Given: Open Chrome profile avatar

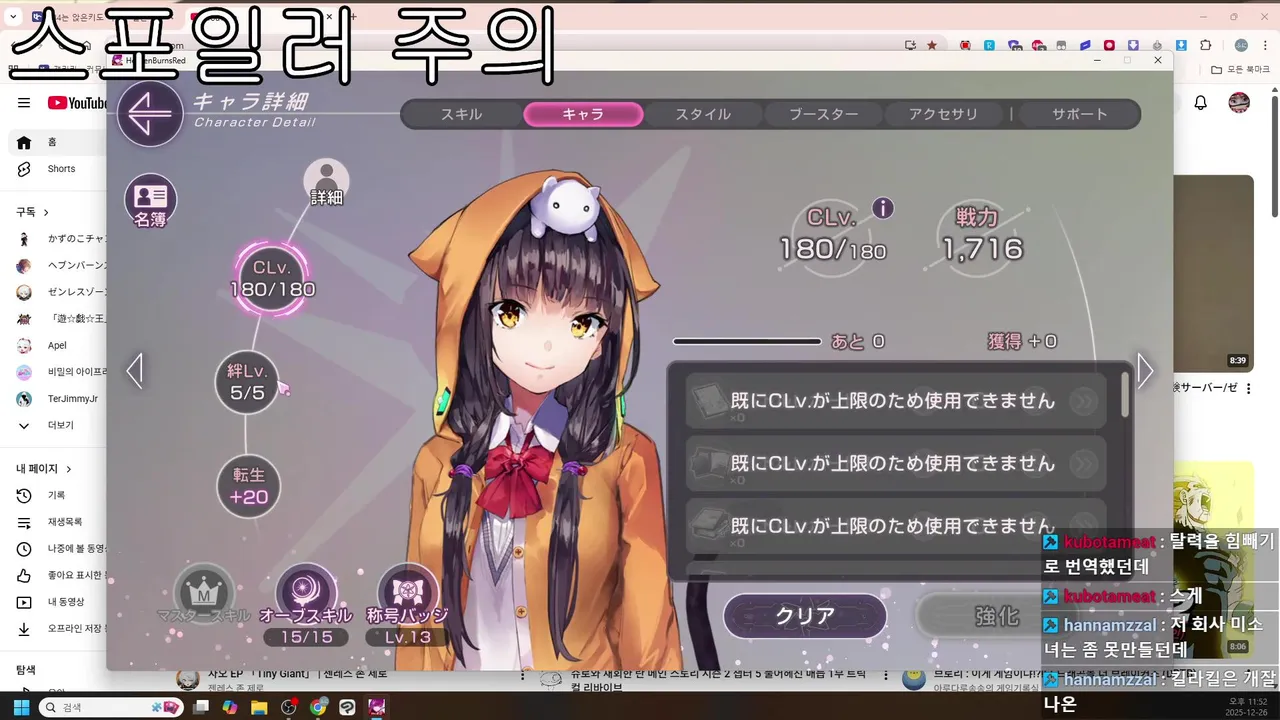Looking at the screenshot, I should tap(1241, 45).
